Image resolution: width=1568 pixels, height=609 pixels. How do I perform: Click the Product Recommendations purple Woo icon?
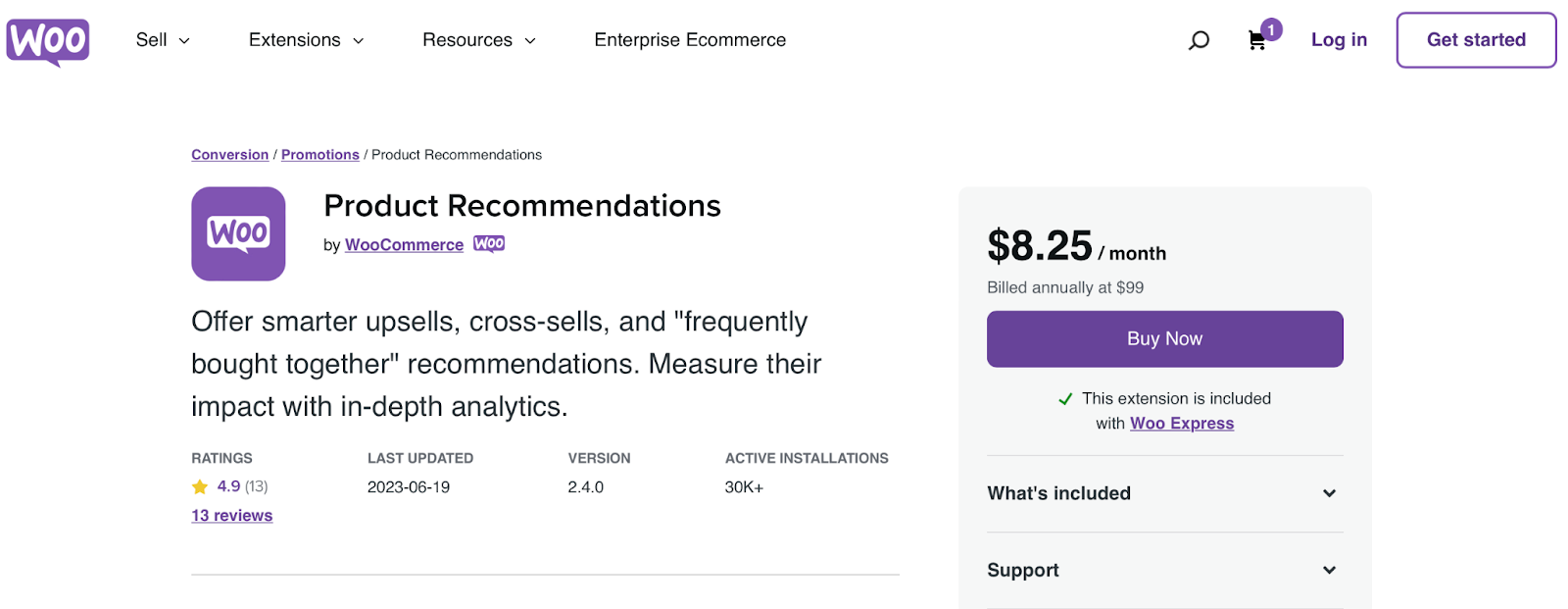coord(238,233)
